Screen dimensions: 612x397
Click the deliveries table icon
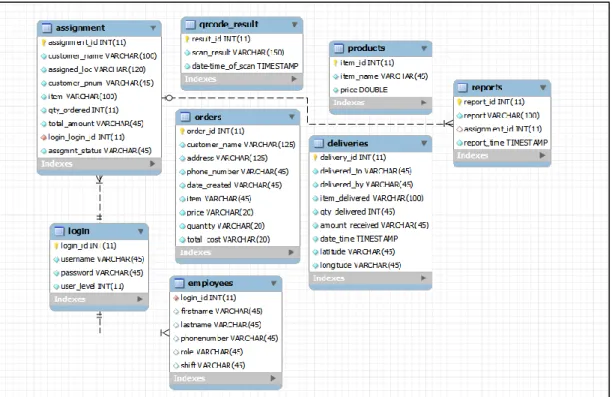pos(318,144)
